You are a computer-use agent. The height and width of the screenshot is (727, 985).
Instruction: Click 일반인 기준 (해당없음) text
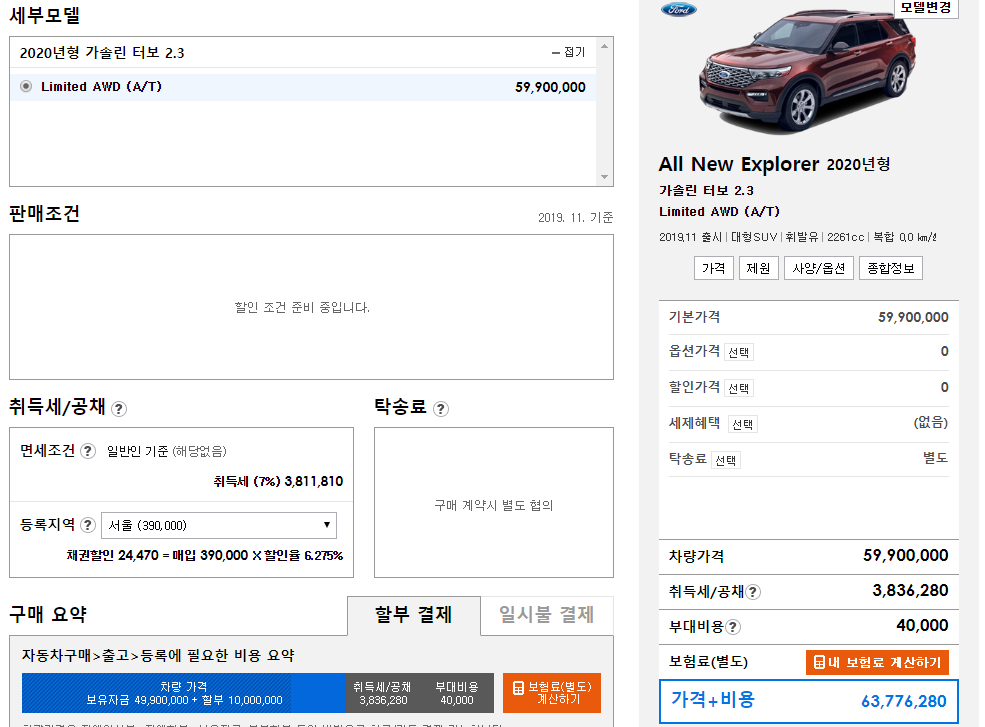pyautogui.click(x=167, y=451)
